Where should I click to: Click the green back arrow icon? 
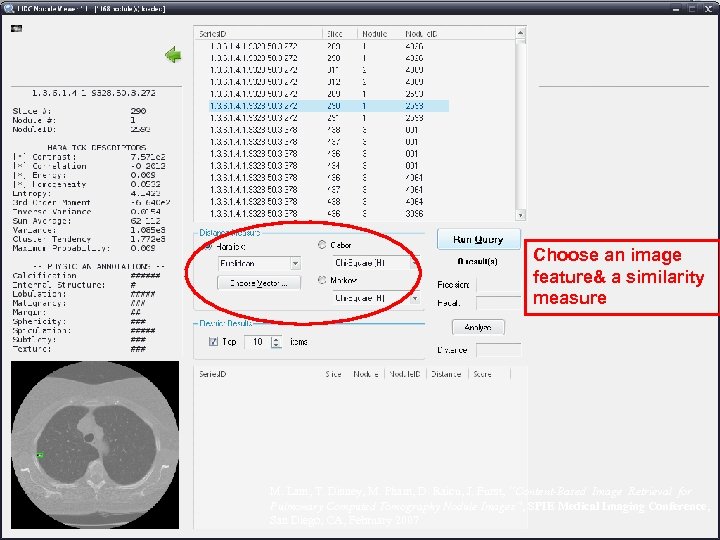(x=173, y=55)
